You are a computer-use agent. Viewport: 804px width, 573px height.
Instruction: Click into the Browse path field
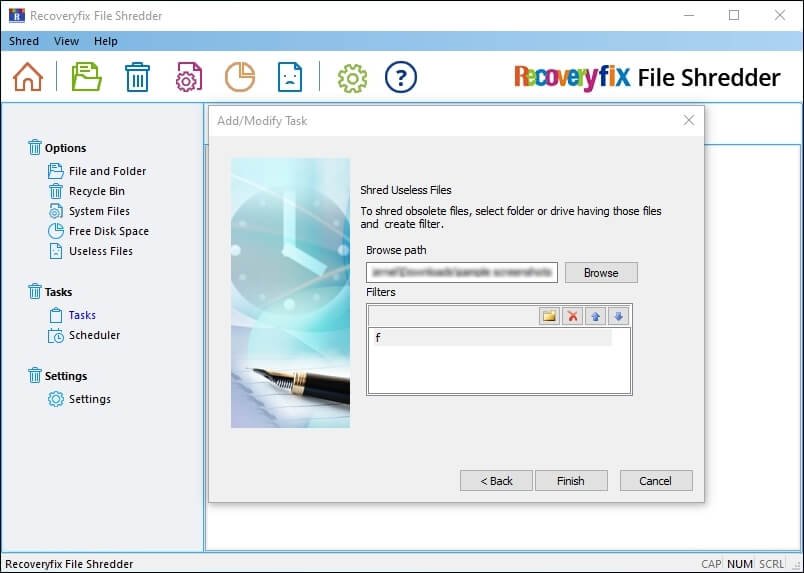click(461, 272)
